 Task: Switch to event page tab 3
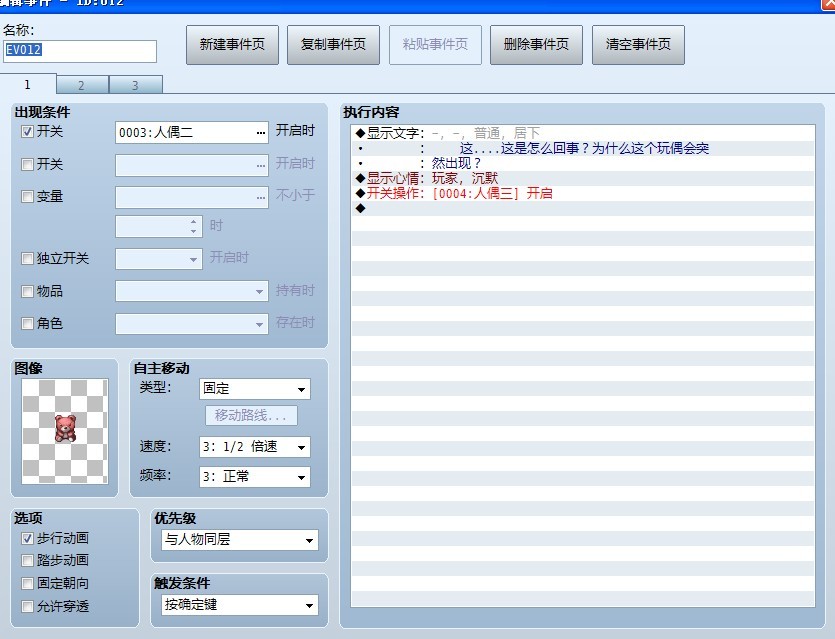click(x=135, y=85)
